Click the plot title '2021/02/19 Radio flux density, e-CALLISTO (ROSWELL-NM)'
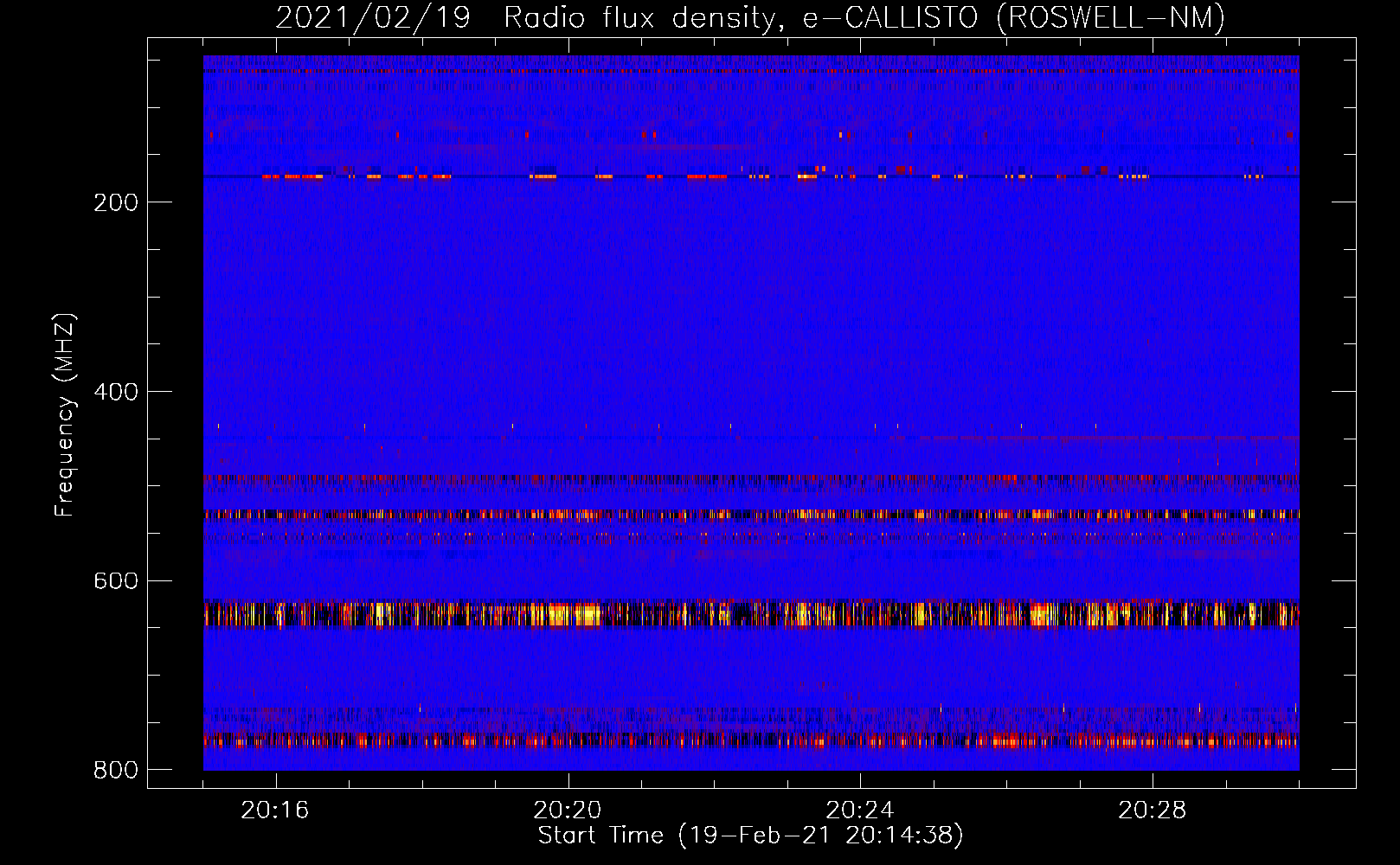 click(750, 17)
